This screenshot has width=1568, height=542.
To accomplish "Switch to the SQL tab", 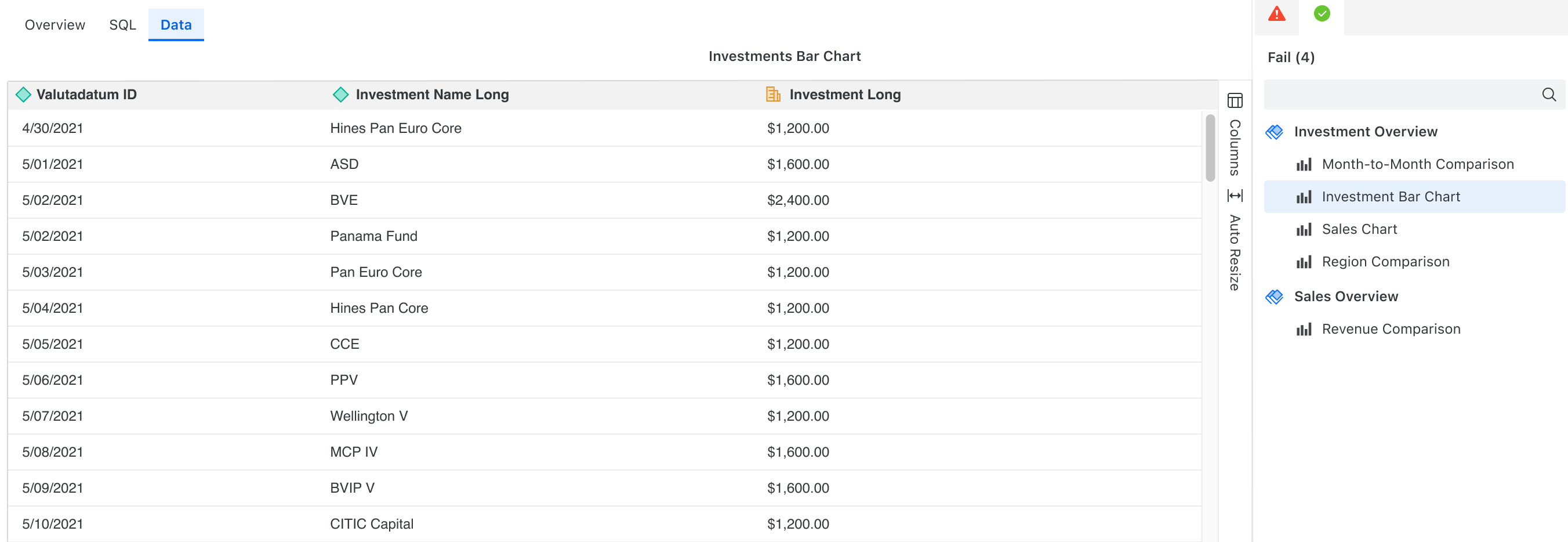I will (122, 25).
